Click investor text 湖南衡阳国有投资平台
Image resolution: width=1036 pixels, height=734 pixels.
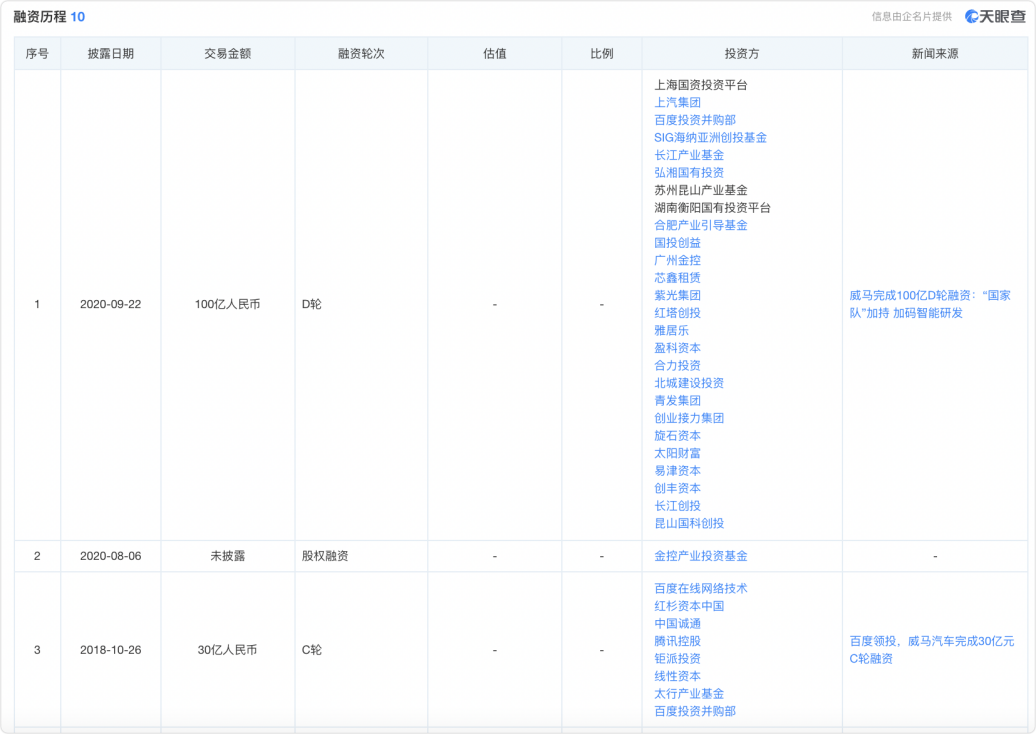click(712, 207)
